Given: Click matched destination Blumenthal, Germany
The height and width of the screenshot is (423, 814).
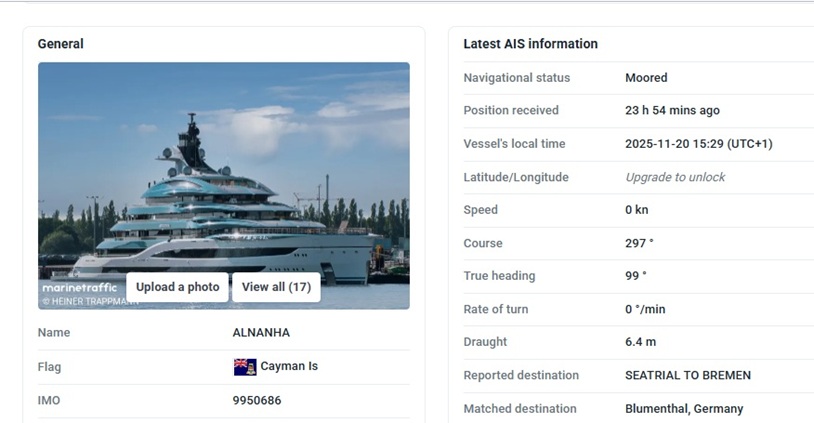Looking at the screenshot, I should (x=684, y=408).
